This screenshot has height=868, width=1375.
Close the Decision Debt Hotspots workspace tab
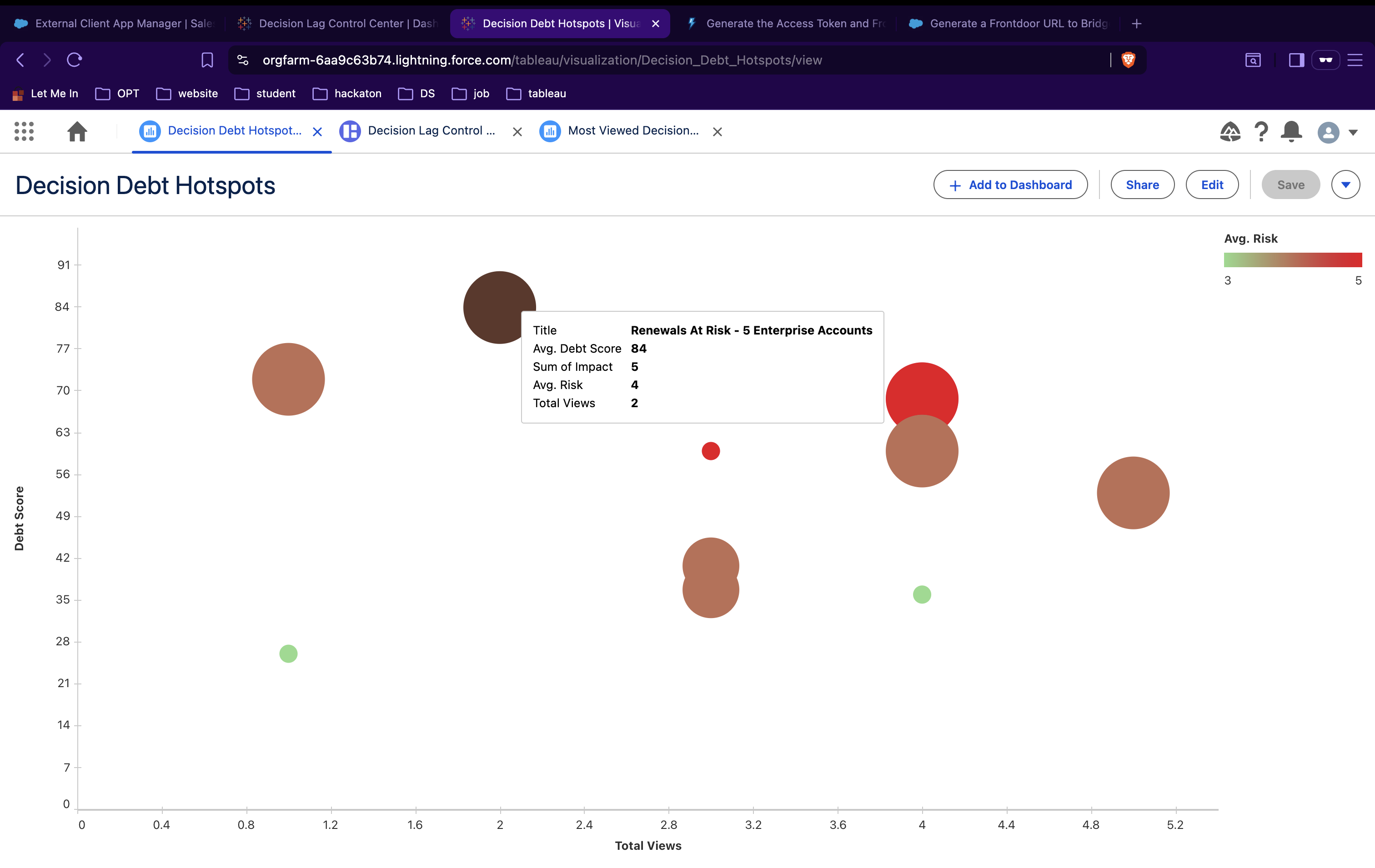(x=317, y=132)
